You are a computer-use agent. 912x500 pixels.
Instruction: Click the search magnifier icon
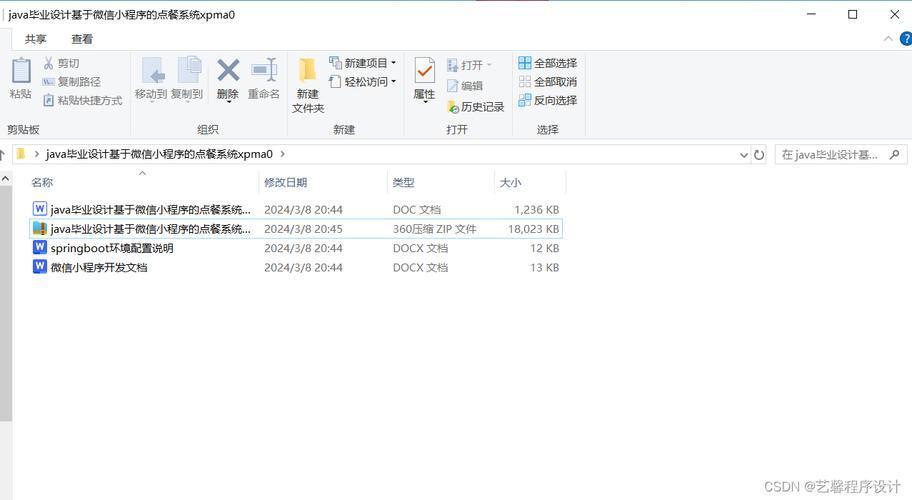(895, 154)
